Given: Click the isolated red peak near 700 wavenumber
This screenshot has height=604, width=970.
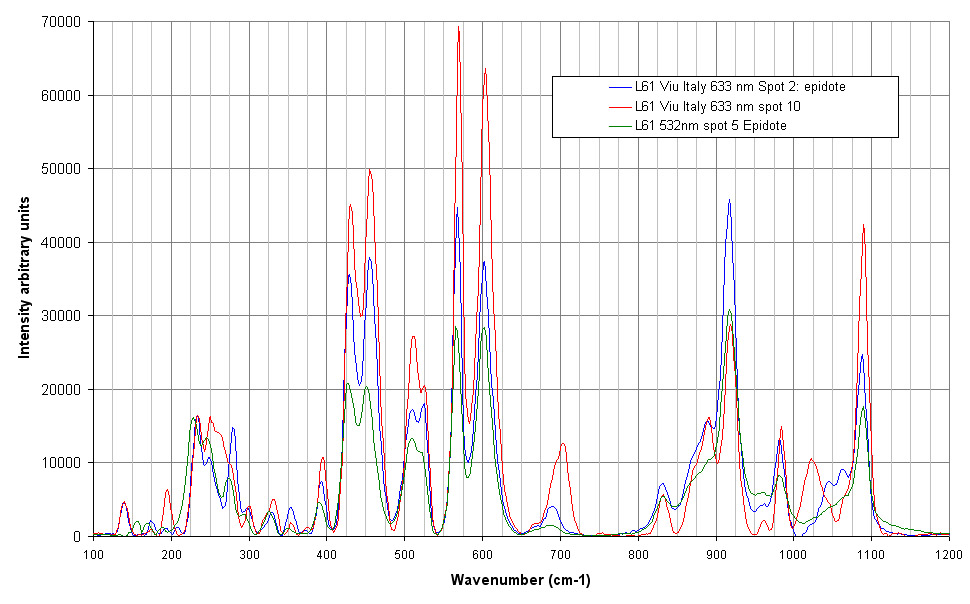Looking at the screenshot, I should pos(564,444).
